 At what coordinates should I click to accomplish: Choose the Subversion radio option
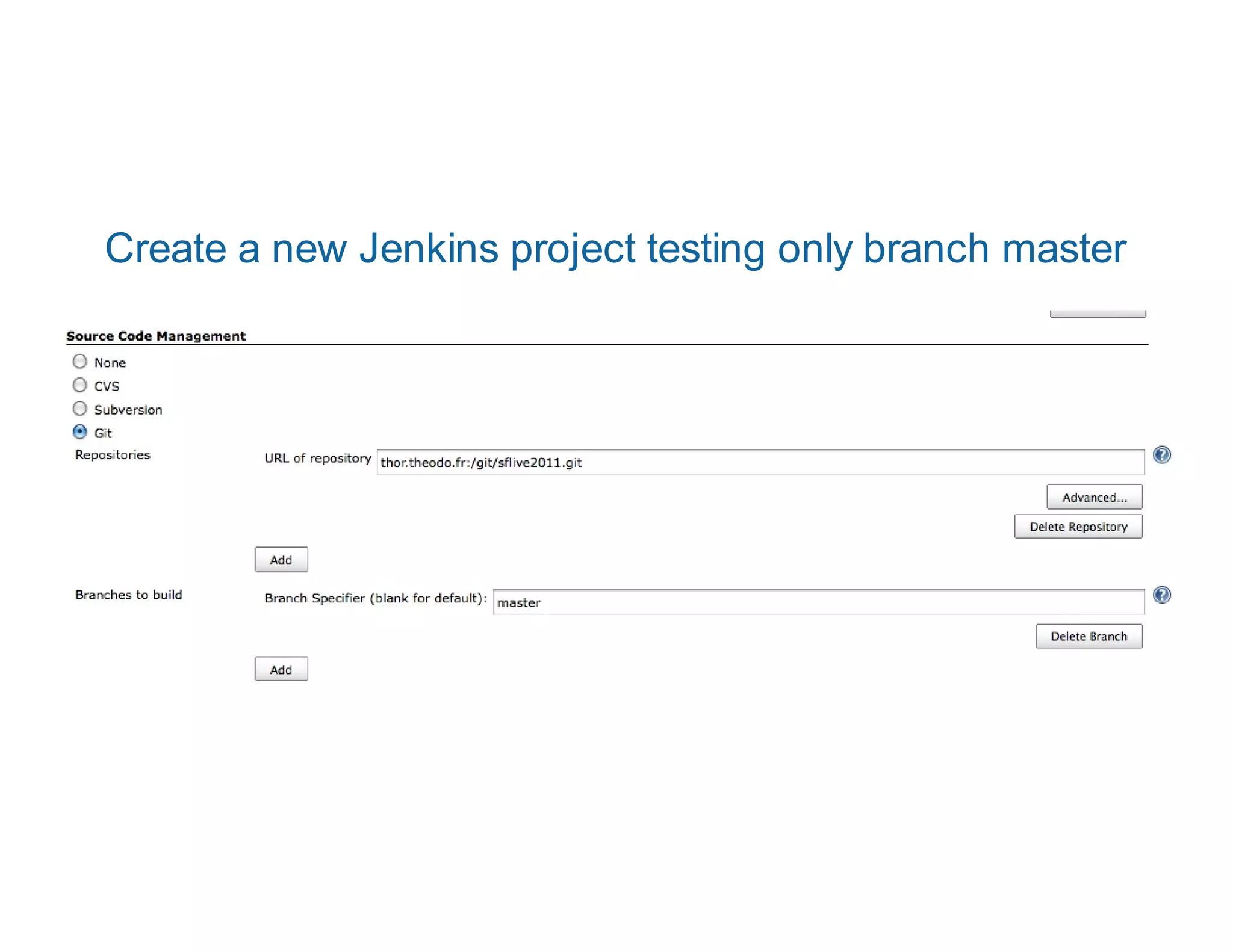click(x=79, y=409)
